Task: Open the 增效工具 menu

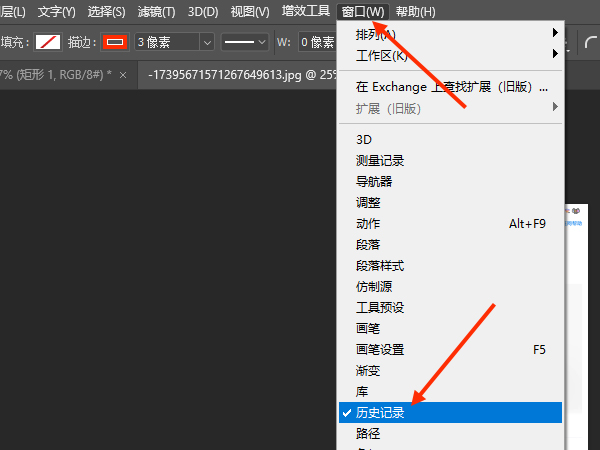Action: point(305,12)
